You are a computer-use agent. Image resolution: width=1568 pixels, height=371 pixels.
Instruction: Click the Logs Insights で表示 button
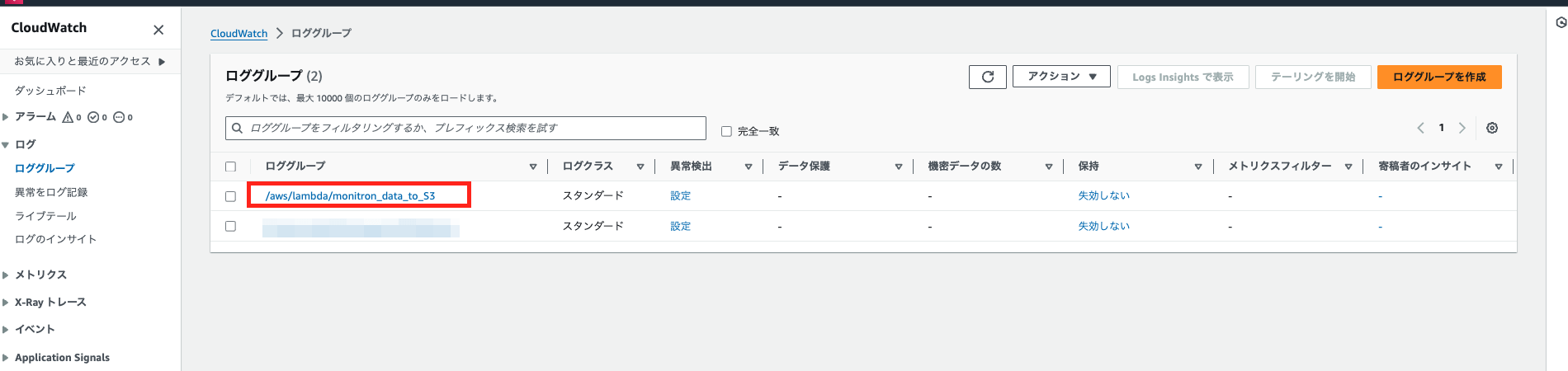[1183, 77]
